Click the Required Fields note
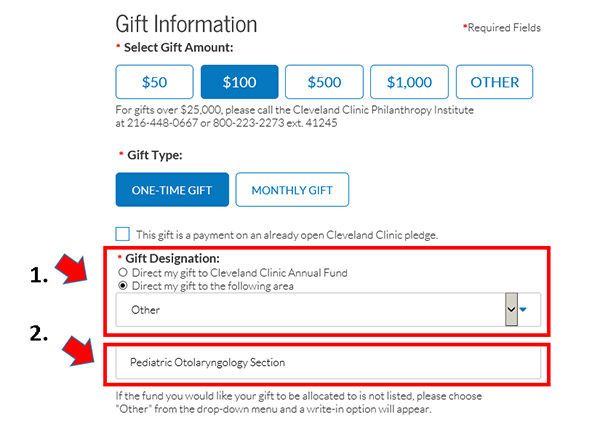Image resolution: width=600 pixels, height=425 pixels. 502,28
